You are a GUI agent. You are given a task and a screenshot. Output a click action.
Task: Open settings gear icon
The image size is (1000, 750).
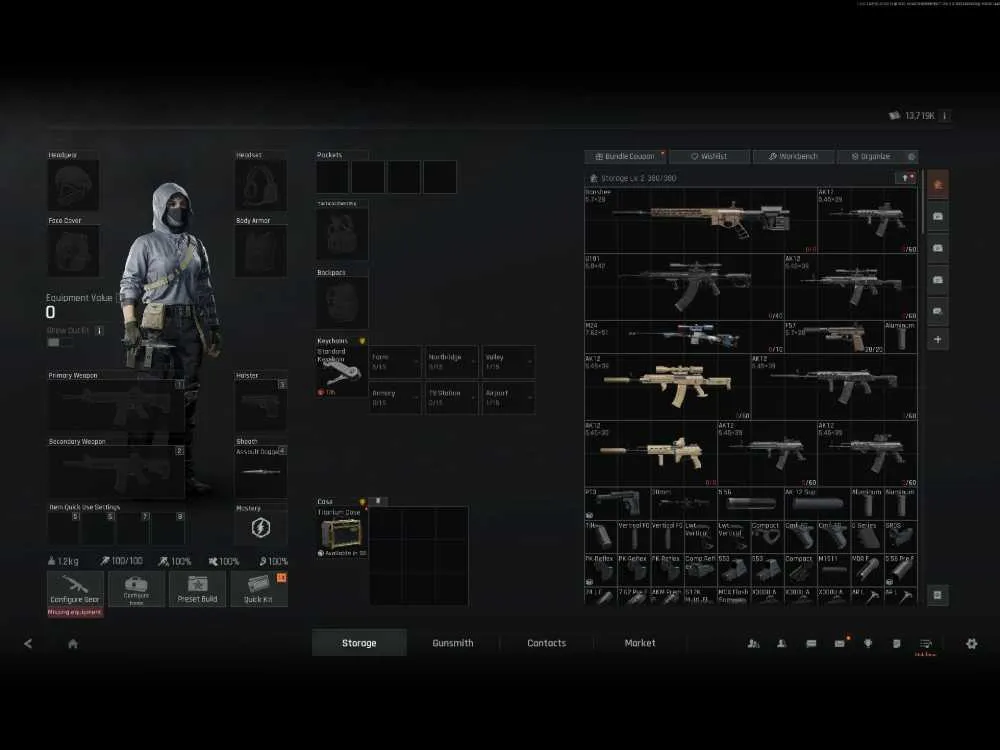(x=971, y=643)
